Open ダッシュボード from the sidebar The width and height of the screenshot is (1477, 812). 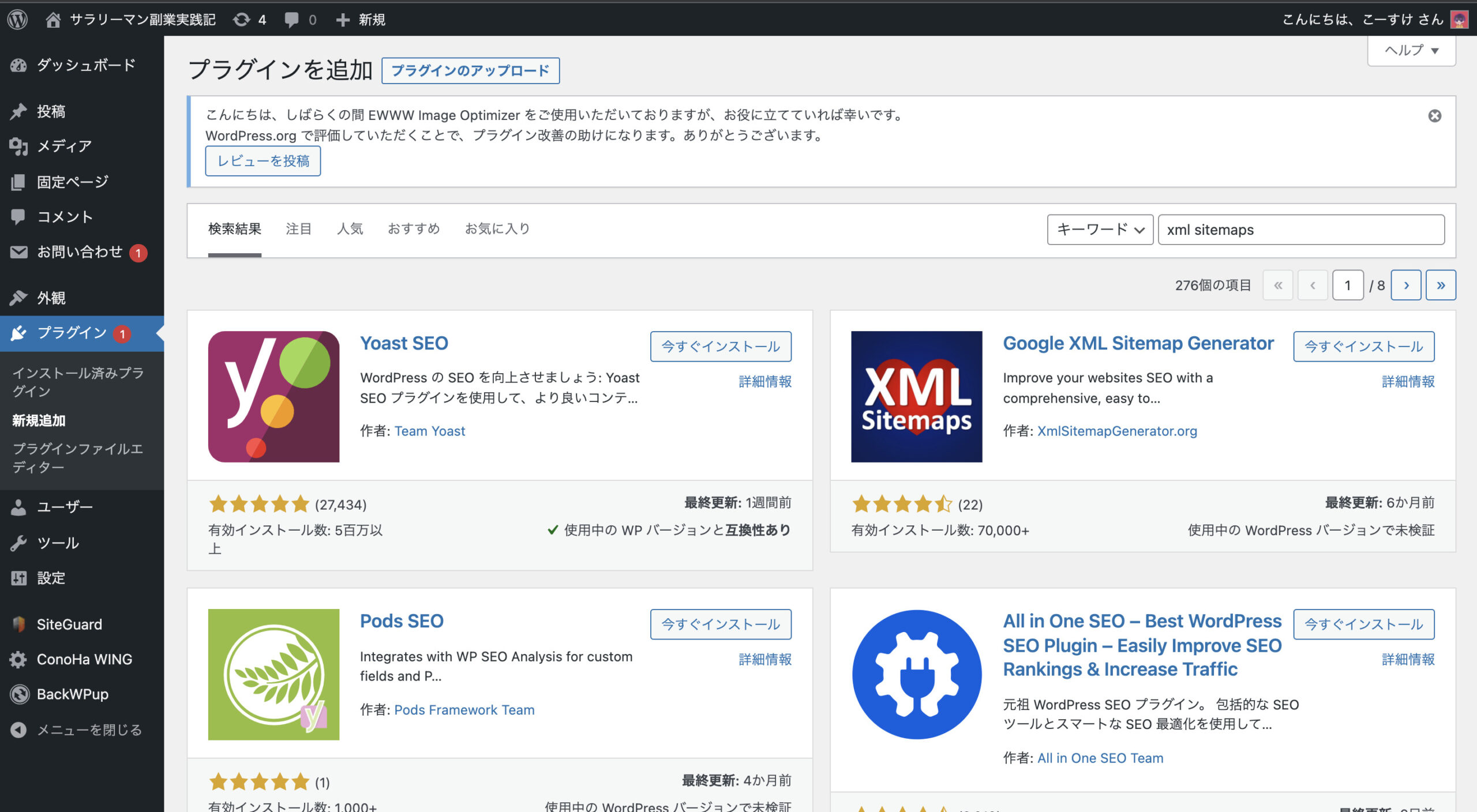click(85, 65)
